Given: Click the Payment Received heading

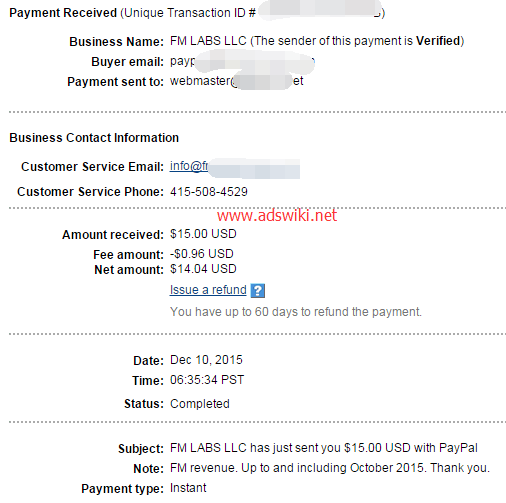Looking at the screenshot, I should point(63,13).
